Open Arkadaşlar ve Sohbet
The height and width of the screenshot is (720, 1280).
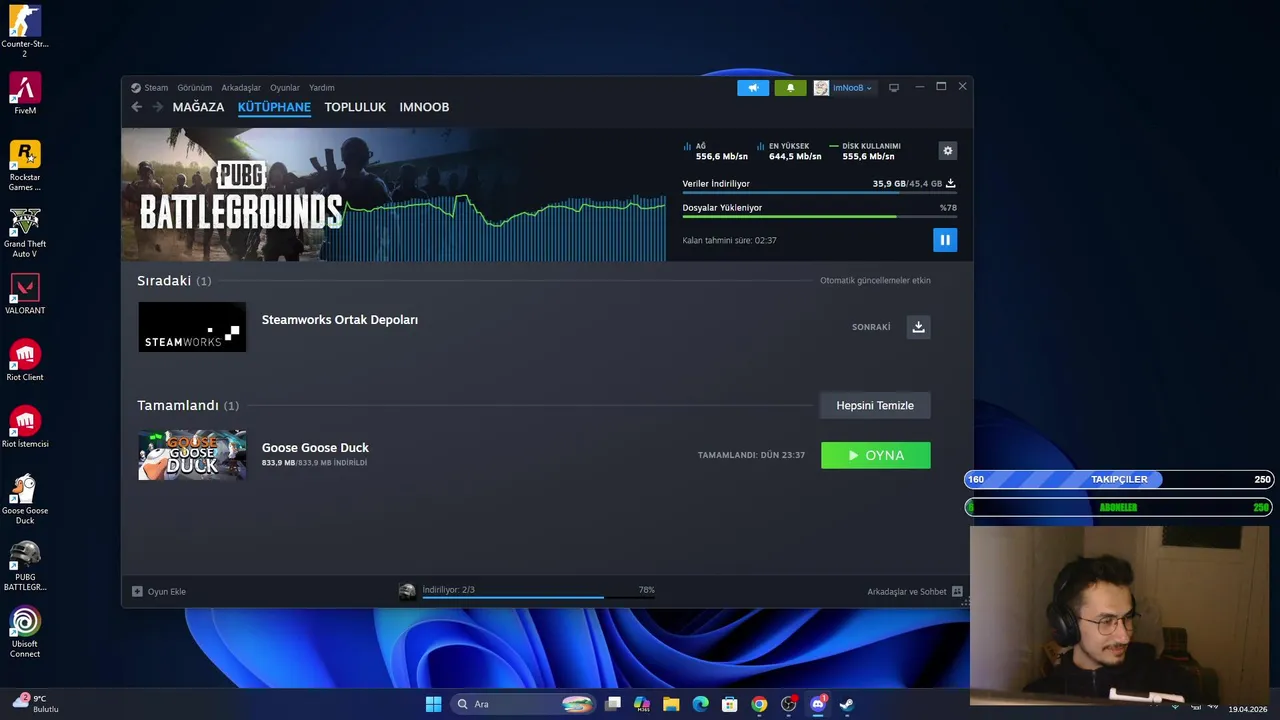click(x=914, y=591)
